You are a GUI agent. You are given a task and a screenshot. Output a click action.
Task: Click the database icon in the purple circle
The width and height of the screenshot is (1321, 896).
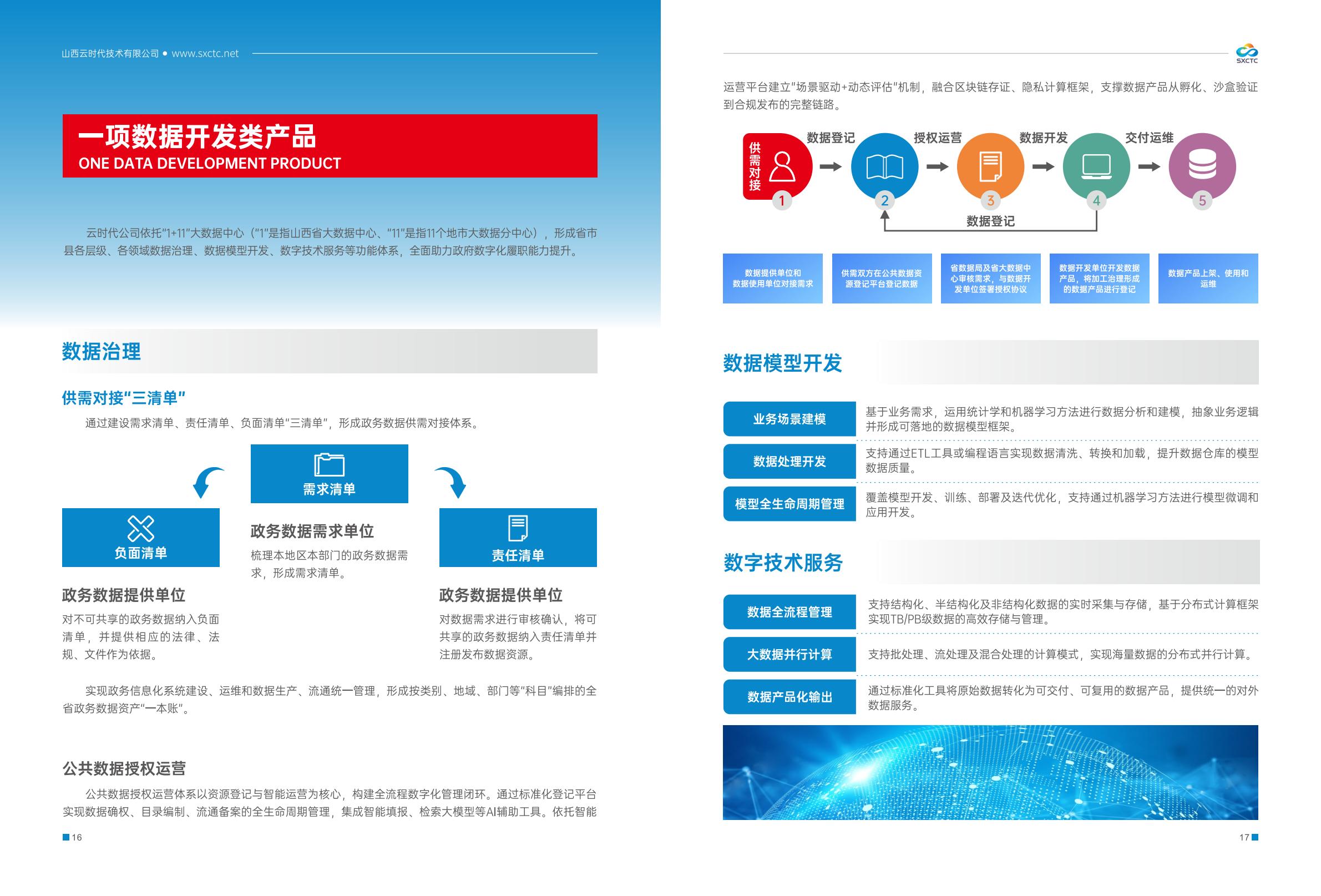point(1202,165)
